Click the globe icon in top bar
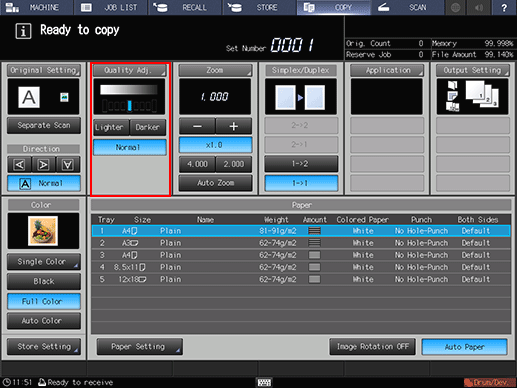Viewport: 517px width, 388px height. pos(456,7)
